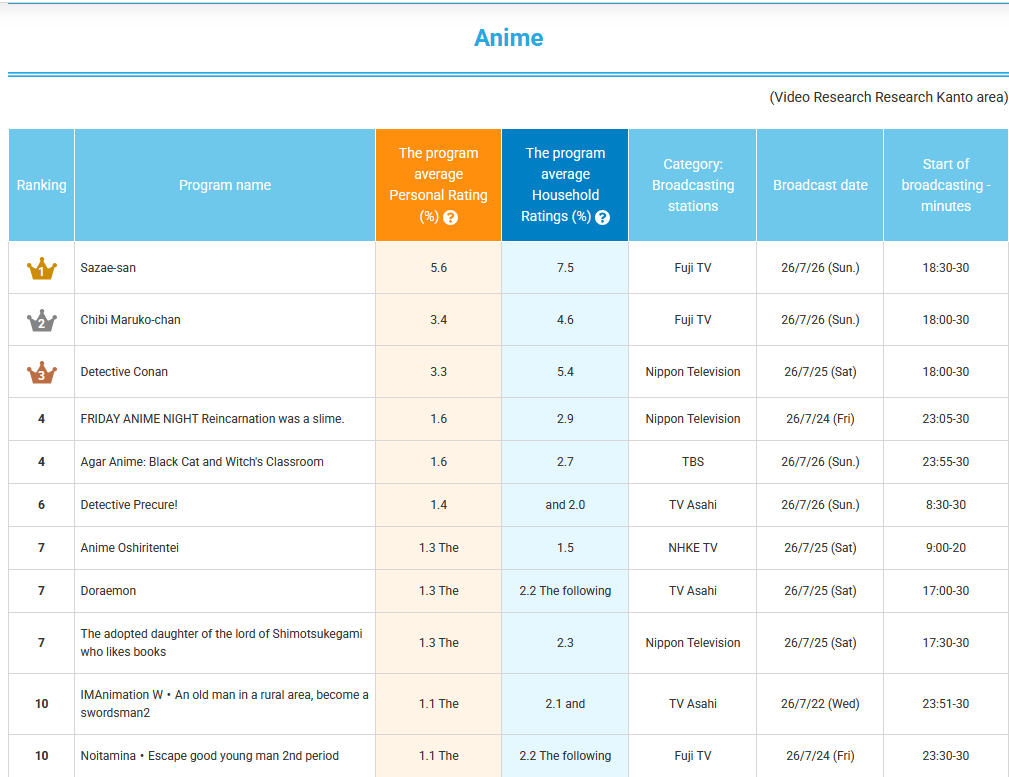Click the Category: Broadcasting stations header
This screenshot has height=777, width=1009.
692,185
